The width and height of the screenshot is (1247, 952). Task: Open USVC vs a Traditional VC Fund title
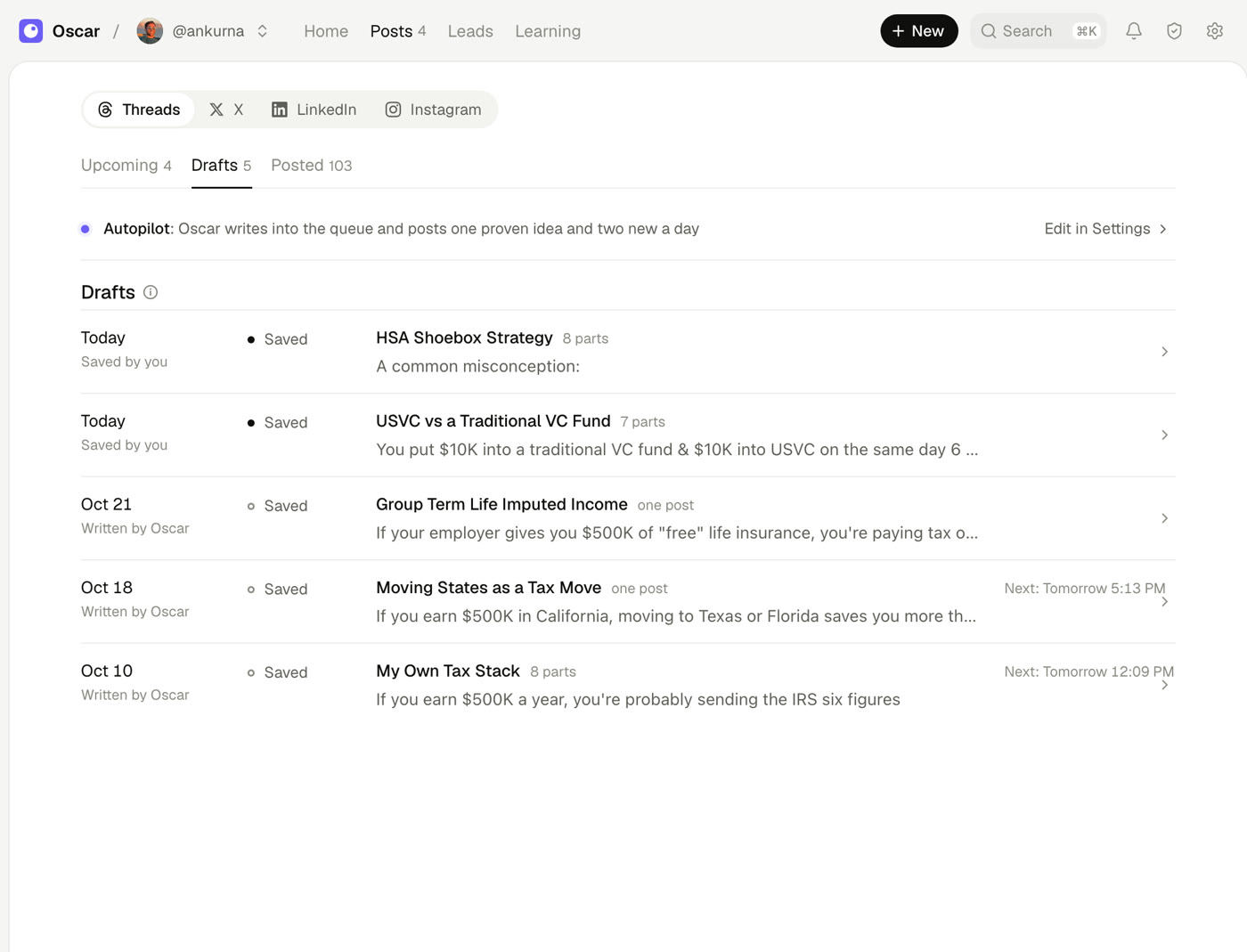pyautogui.click(x=493, y=421)
